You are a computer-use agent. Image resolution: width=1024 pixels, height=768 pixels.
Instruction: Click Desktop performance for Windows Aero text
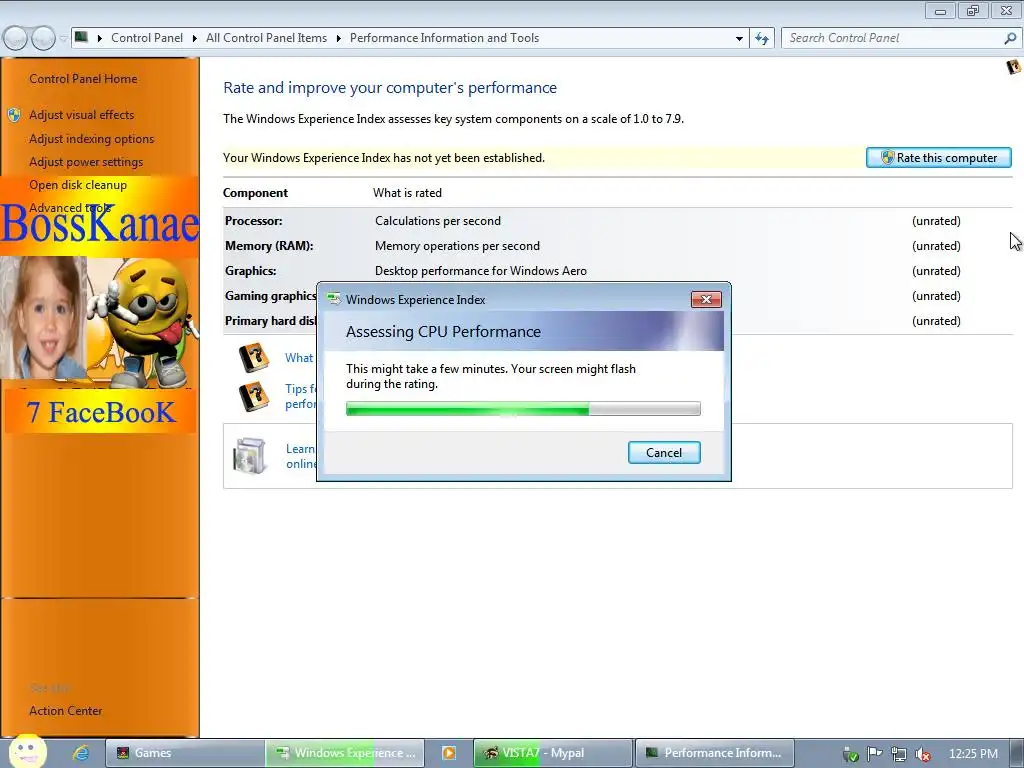tap(481, 270)
